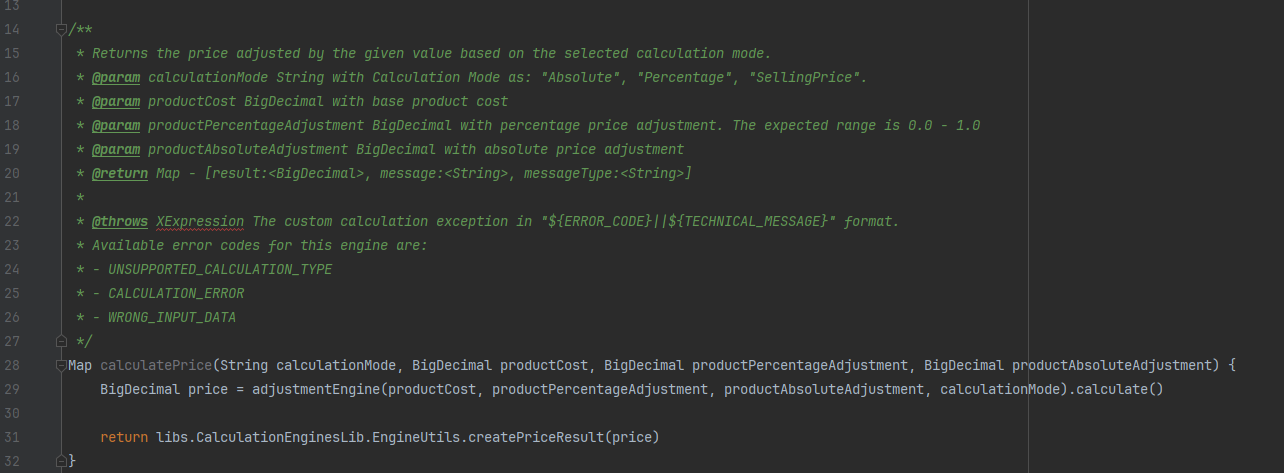Collapse the calculatePrice method fold marker
The height and width of the screenshot is (473, 1284).
click(x=61, y=365)
